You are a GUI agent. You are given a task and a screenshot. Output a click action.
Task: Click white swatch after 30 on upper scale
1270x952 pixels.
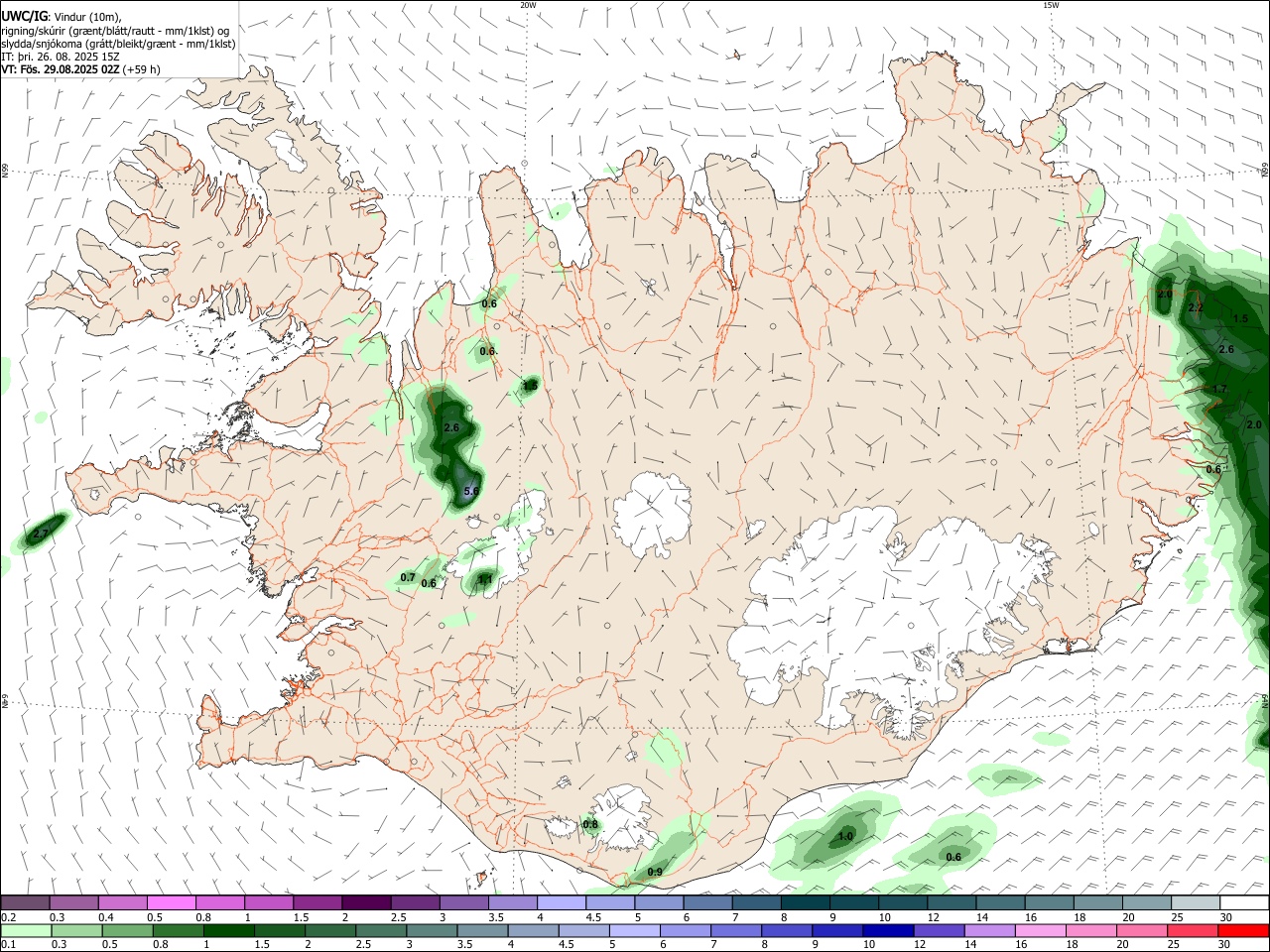click(1243, 902)
